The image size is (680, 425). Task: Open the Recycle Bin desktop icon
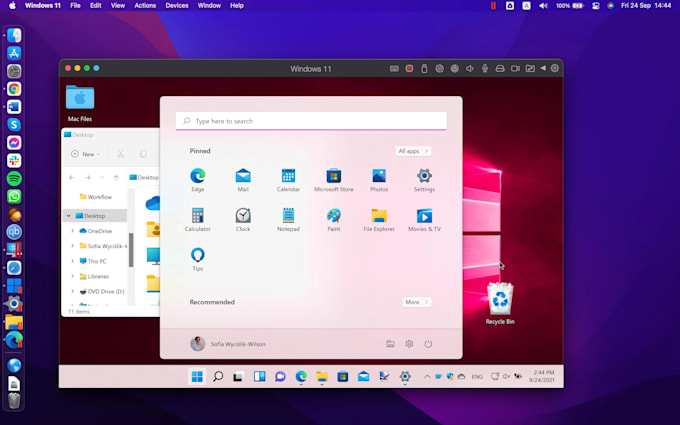[500, 303]
